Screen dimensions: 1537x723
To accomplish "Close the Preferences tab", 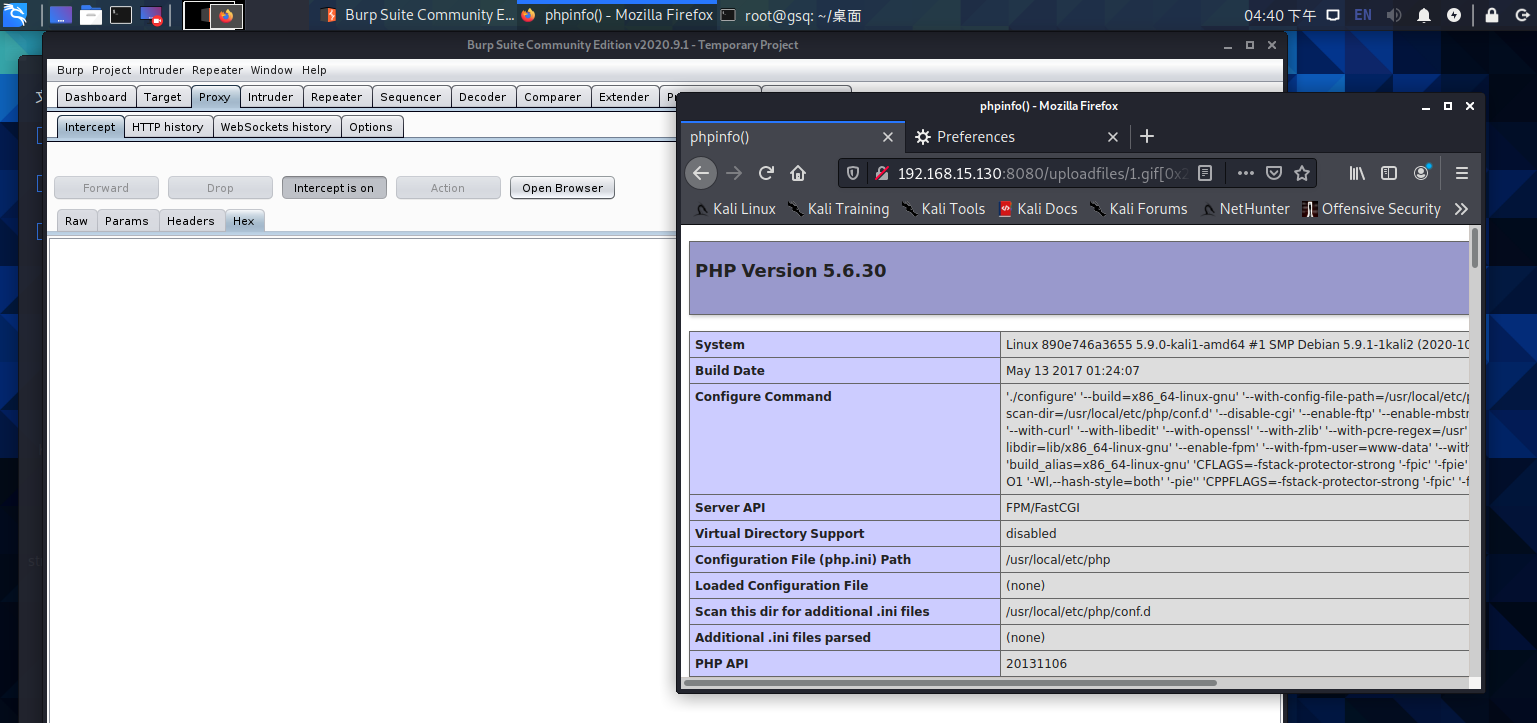I will (1113, 137).
